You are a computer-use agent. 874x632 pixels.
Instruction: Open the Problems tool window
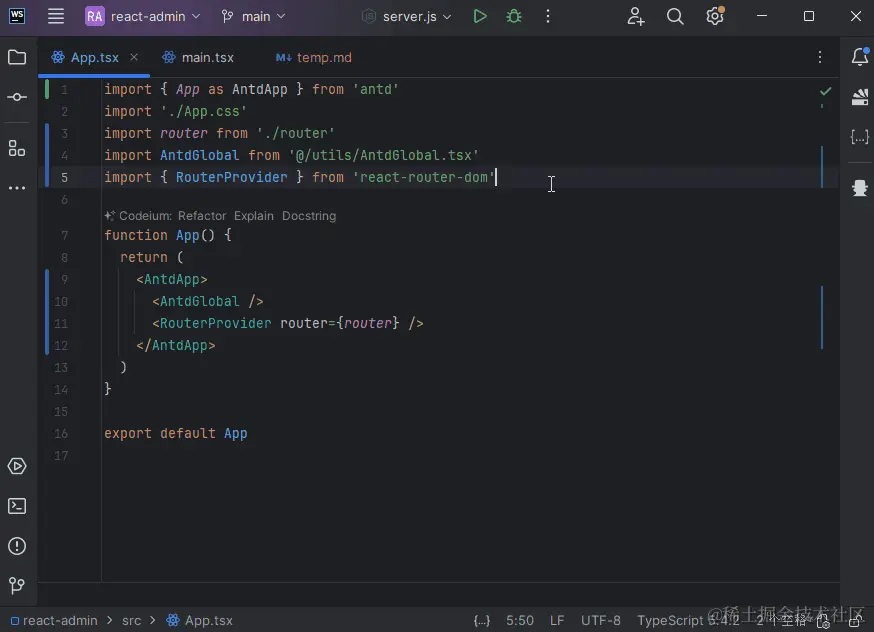tap(17, 546)
